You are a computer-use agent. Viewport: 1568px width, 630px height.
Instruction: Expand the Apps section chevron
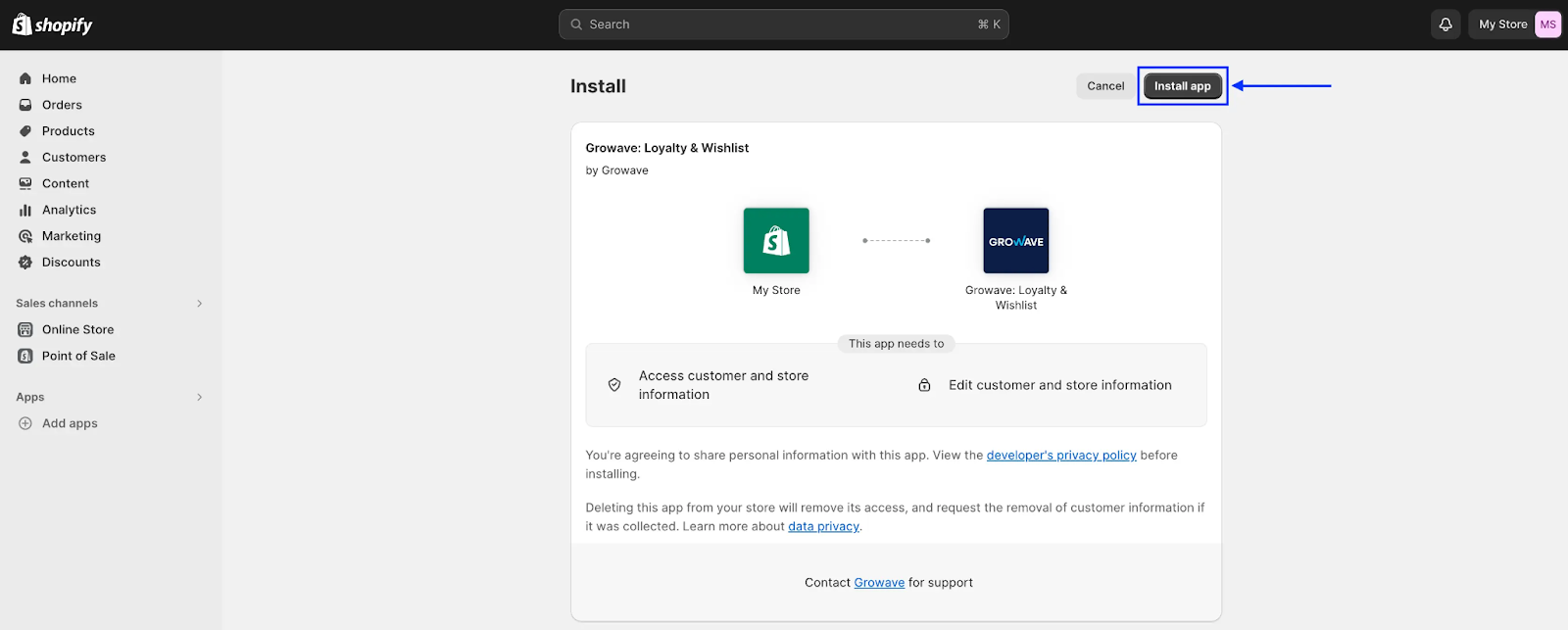coord(199,397)
